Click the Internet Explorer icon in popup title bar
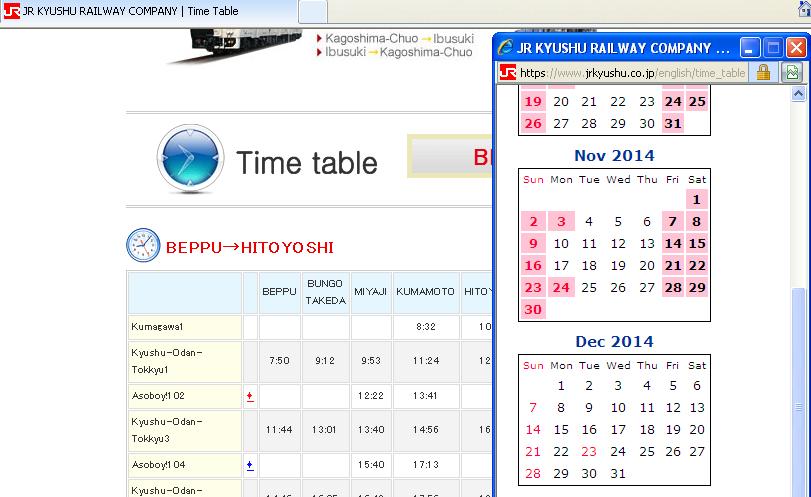 (505, 48)
